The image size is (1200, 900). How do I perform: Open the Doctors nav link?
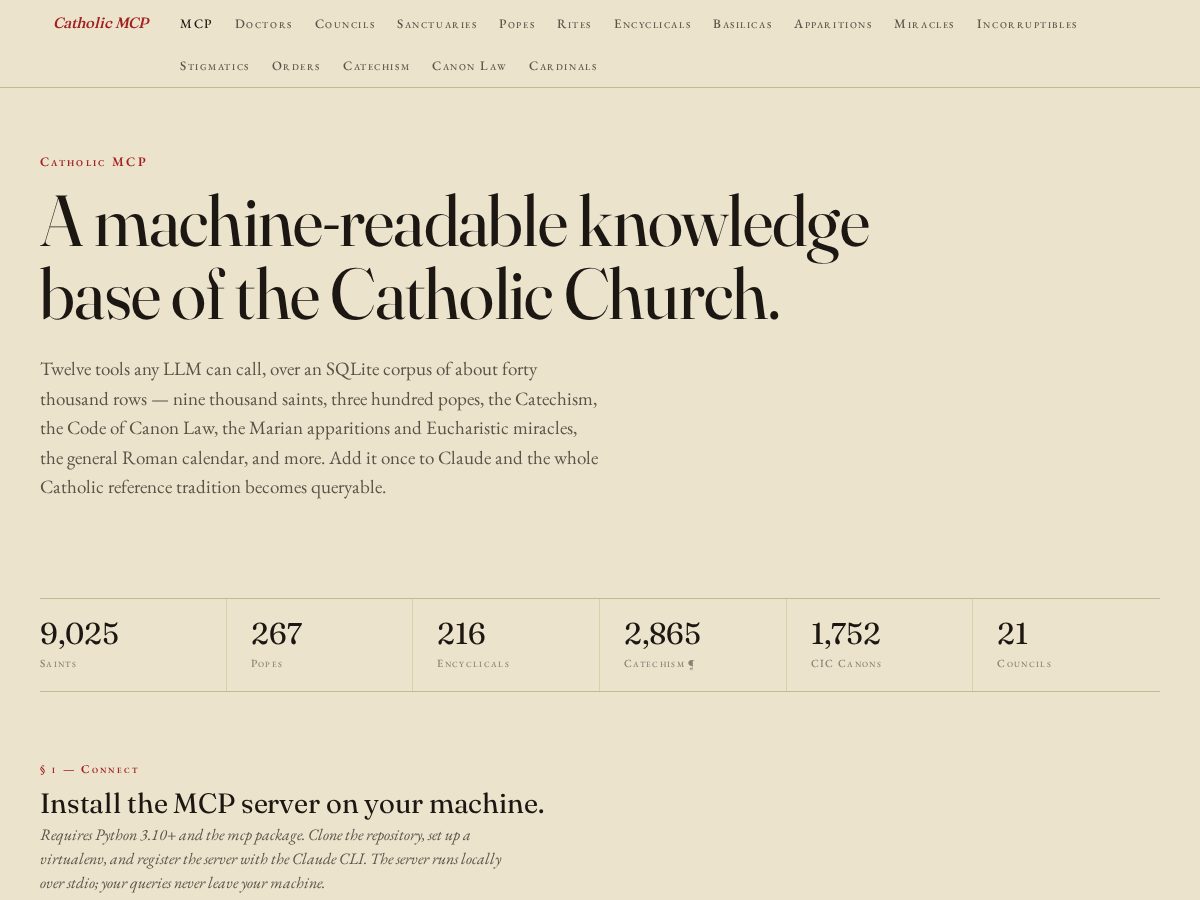point(264,24)
